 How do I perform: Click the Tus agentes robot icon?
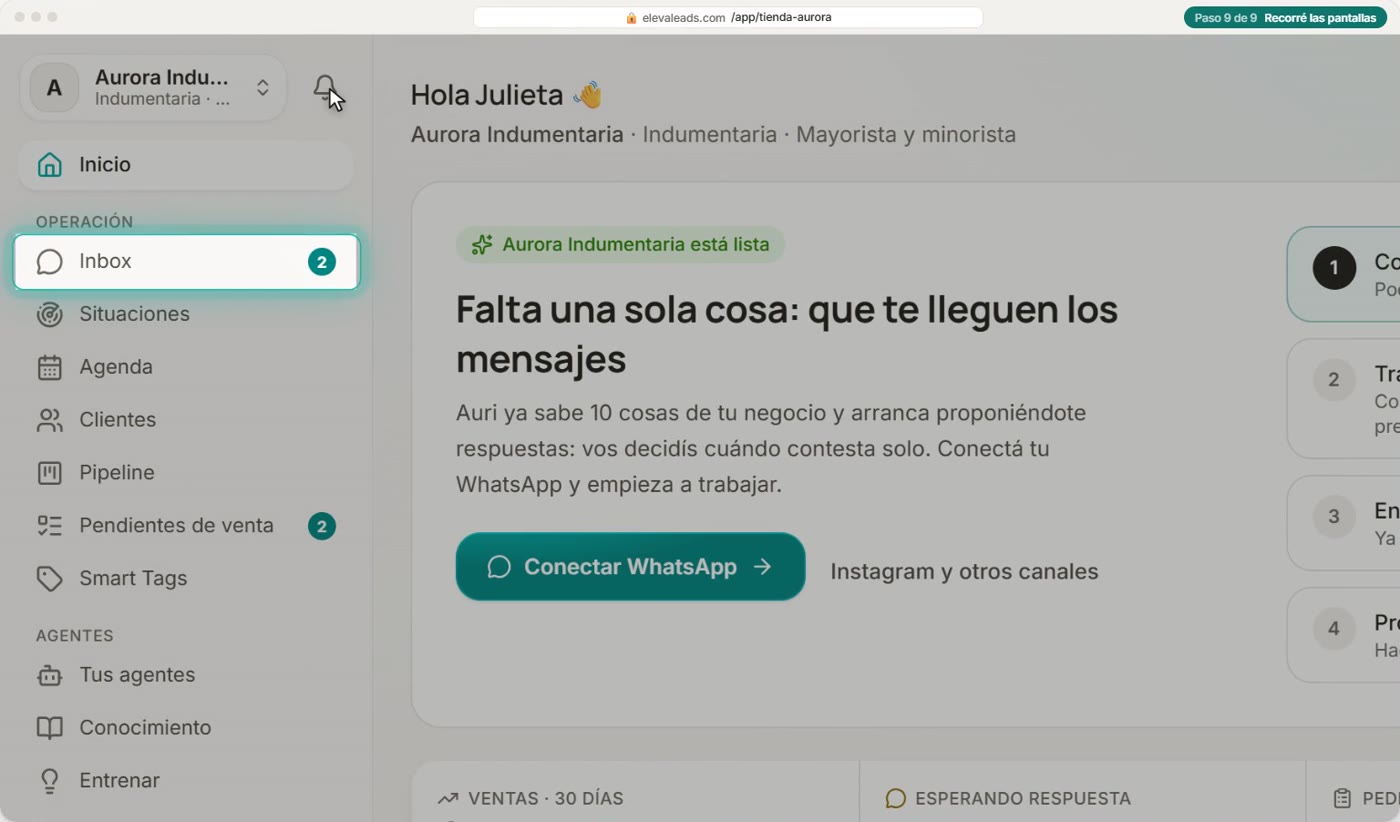(x=49, y=675)
